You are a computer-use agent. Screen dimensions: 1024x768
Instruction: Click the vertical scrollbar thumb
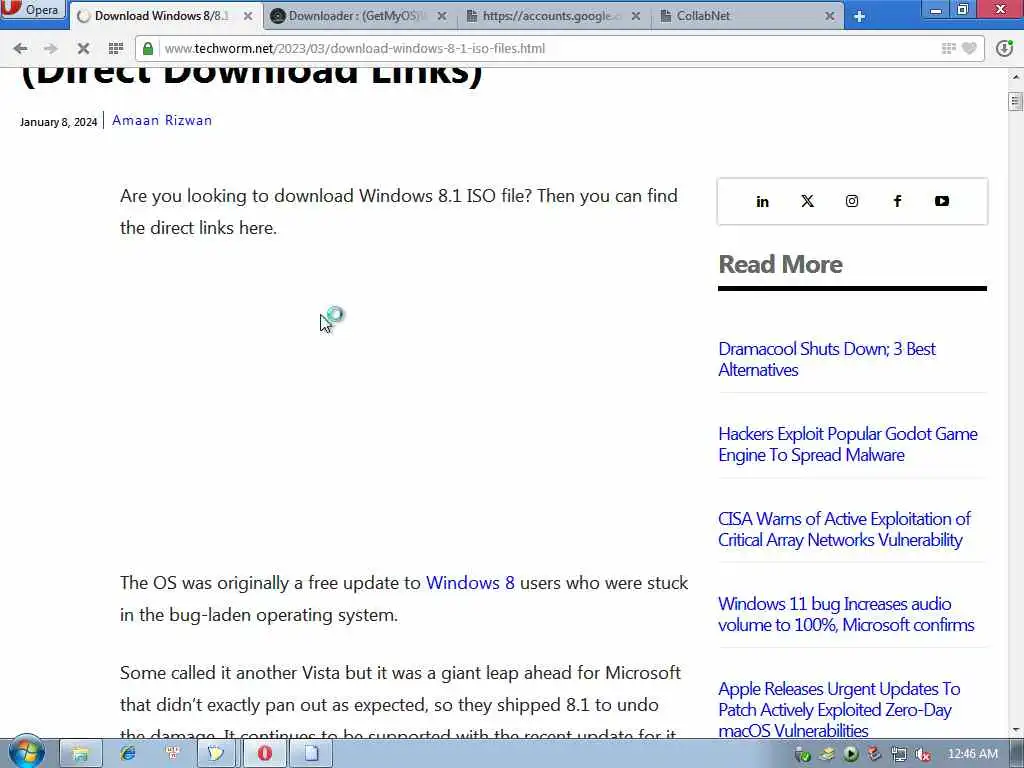click(1016, 102)
